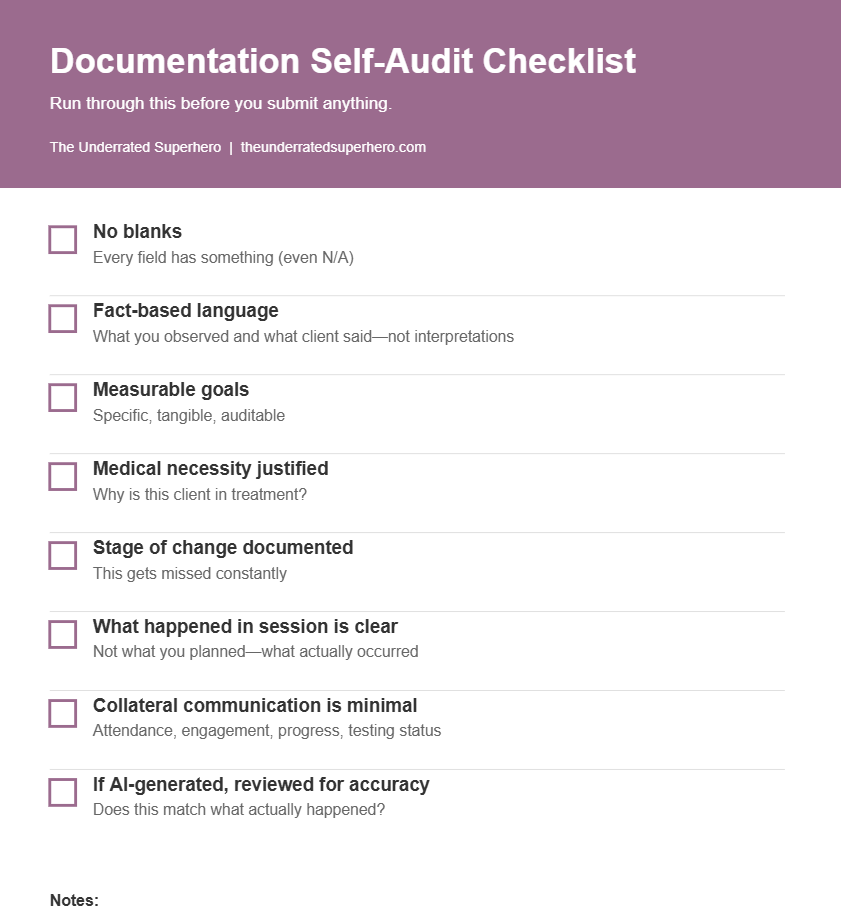Check the 'No blanks' checkbox
The height and width of the screenshot is (909, 841).
[x=63, y=240]
